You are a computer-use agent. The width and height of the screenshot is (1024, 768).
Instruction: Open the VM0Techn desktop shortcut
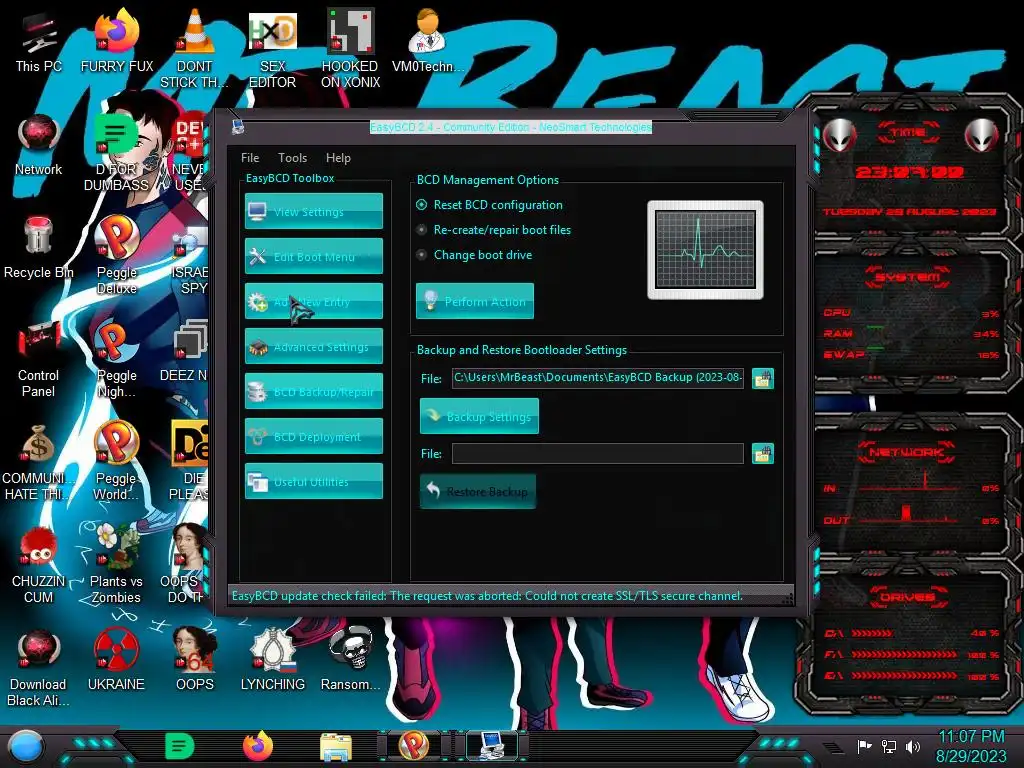pyautogui.click(x=428, y=42)
